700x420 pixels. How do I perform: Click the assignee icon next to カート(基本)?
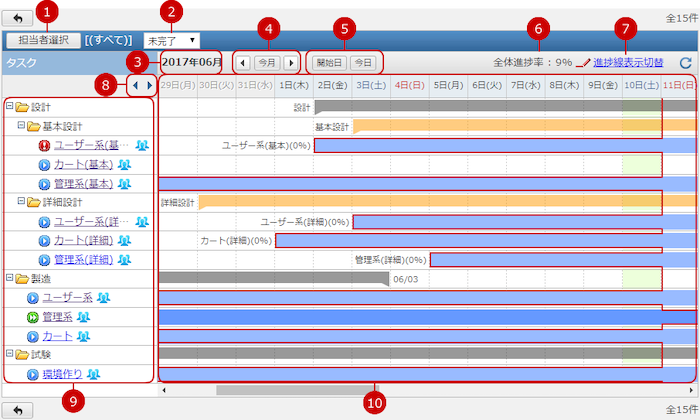point(124,164)
